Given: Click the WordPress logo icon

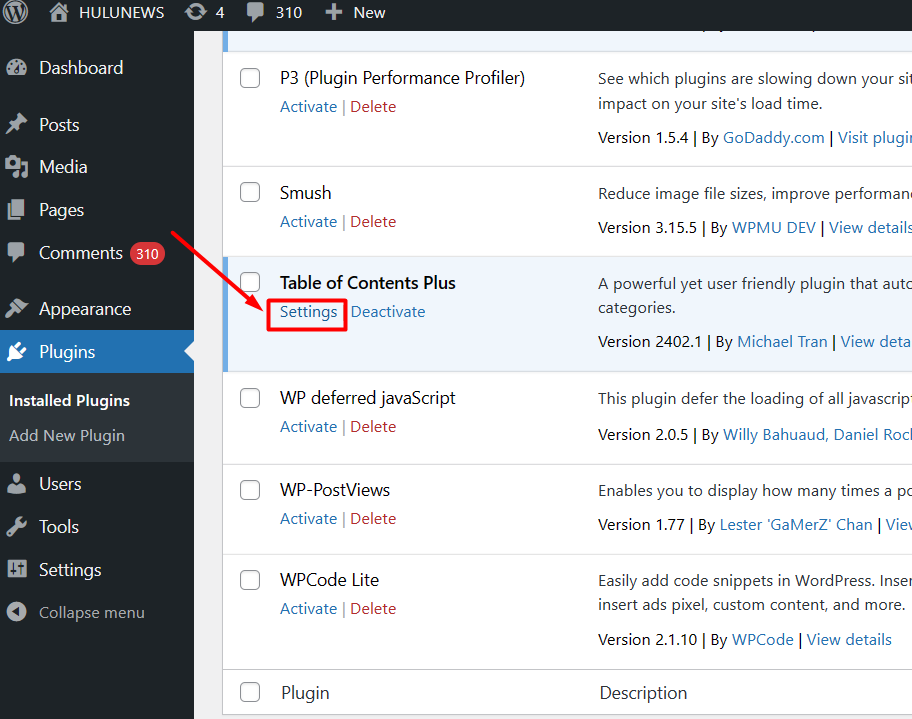Looking at the screenshot, I should tap(17, 13).
